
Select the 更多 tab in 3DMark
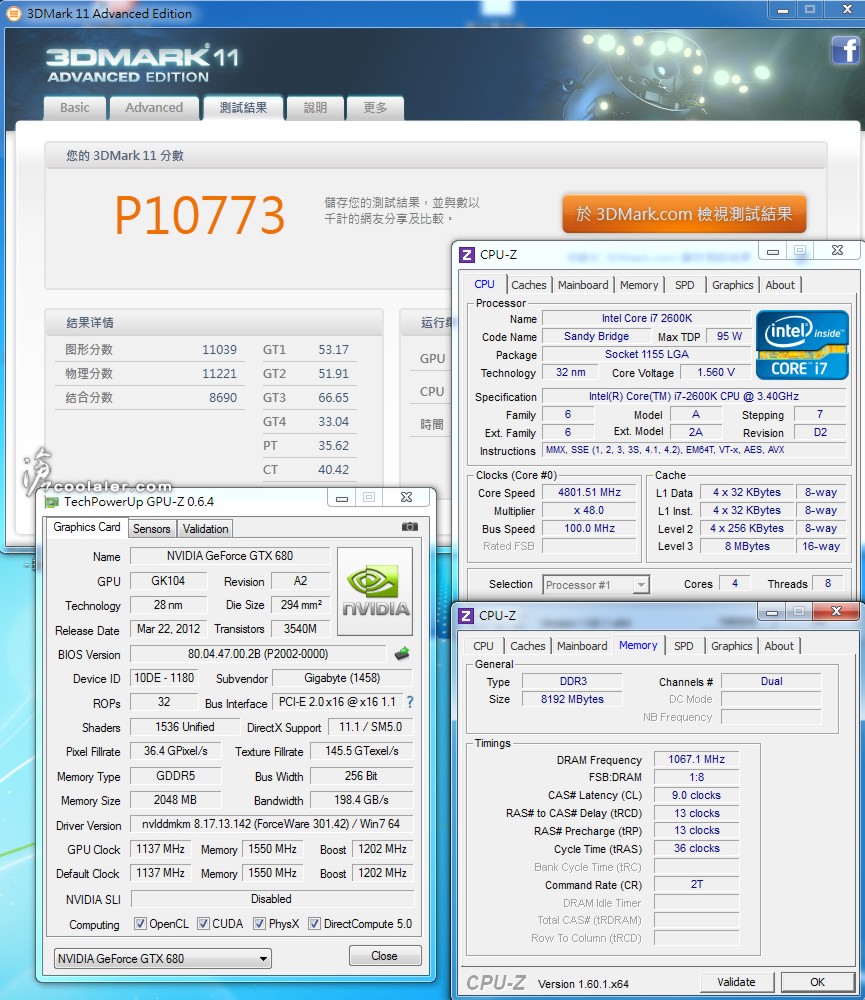click(375, 108)
